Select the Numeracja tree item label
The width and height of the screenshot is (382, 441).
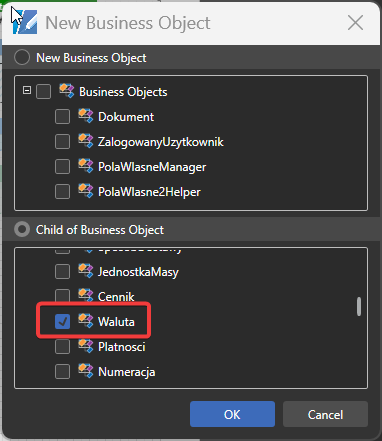tap(127, 372)
